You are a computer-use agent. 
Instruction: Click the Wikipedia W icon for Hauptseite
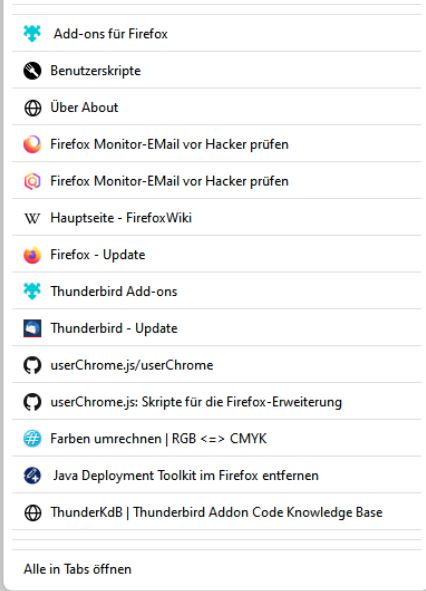[32, 218]
